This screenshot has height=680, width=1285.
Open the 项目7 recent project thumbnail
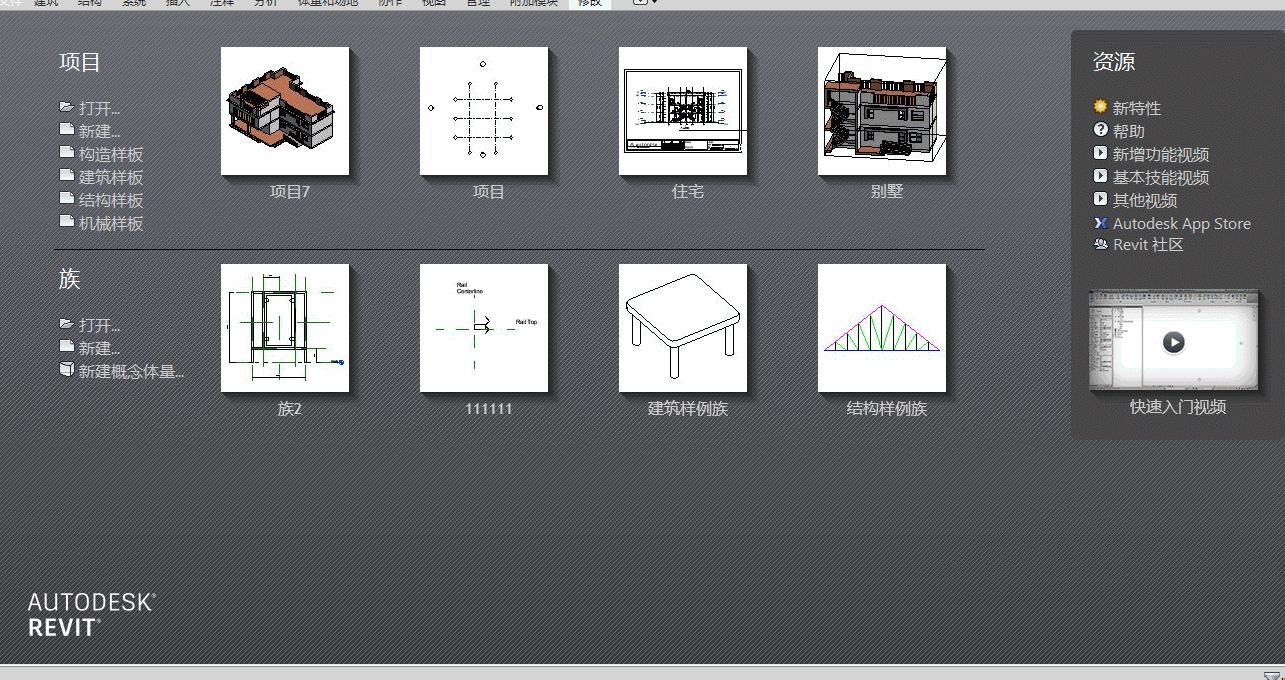point(285,111)
